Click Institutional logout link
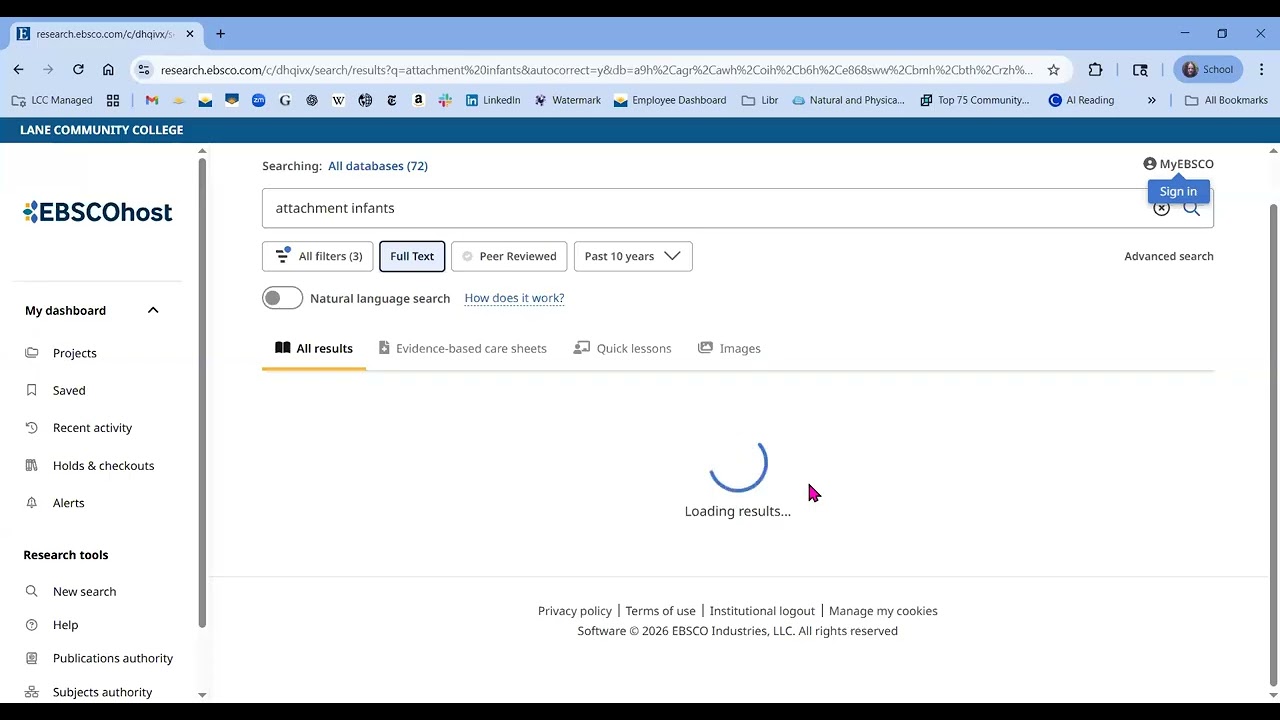Screen dimensions: 1280x720 click(762, 611)
